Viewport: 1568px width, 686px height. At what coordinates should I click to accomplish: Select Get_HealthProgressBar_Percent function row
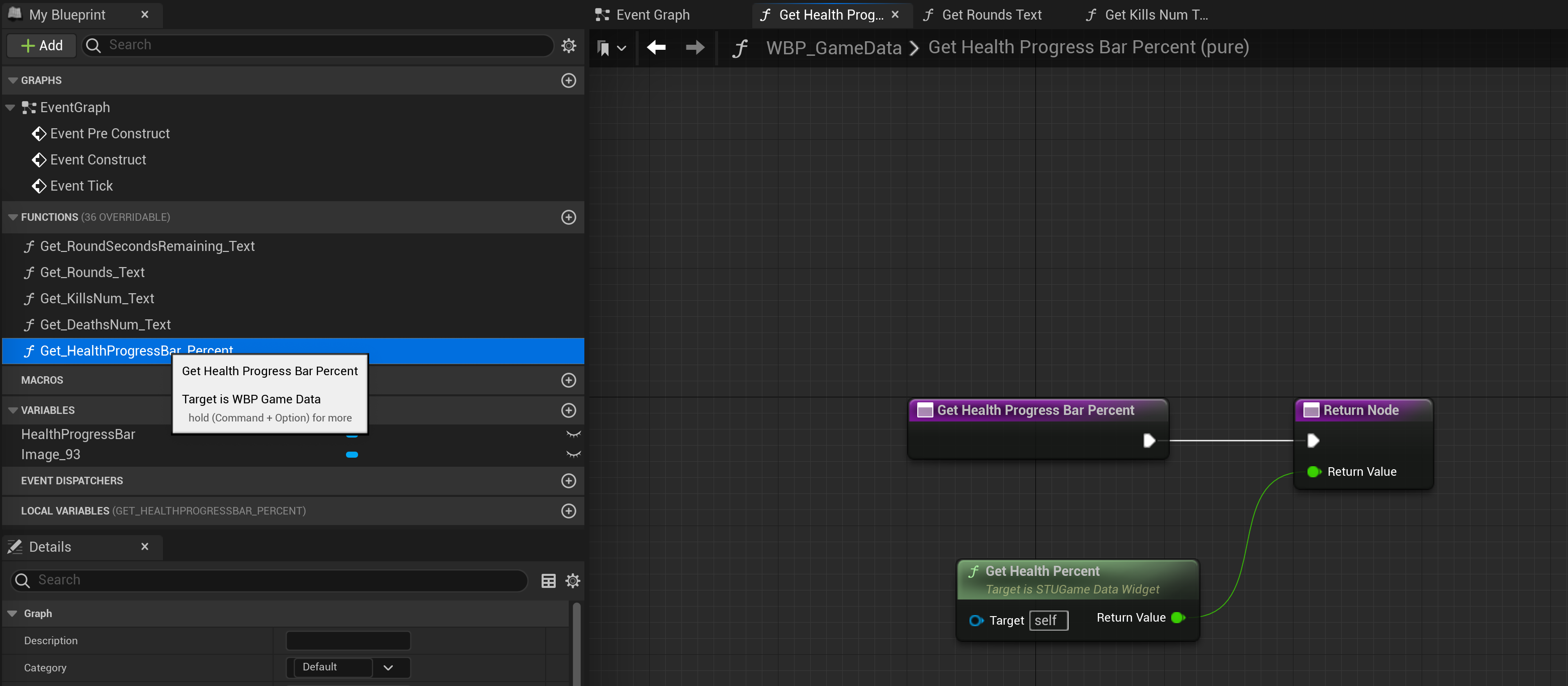[x=293, y=351]
